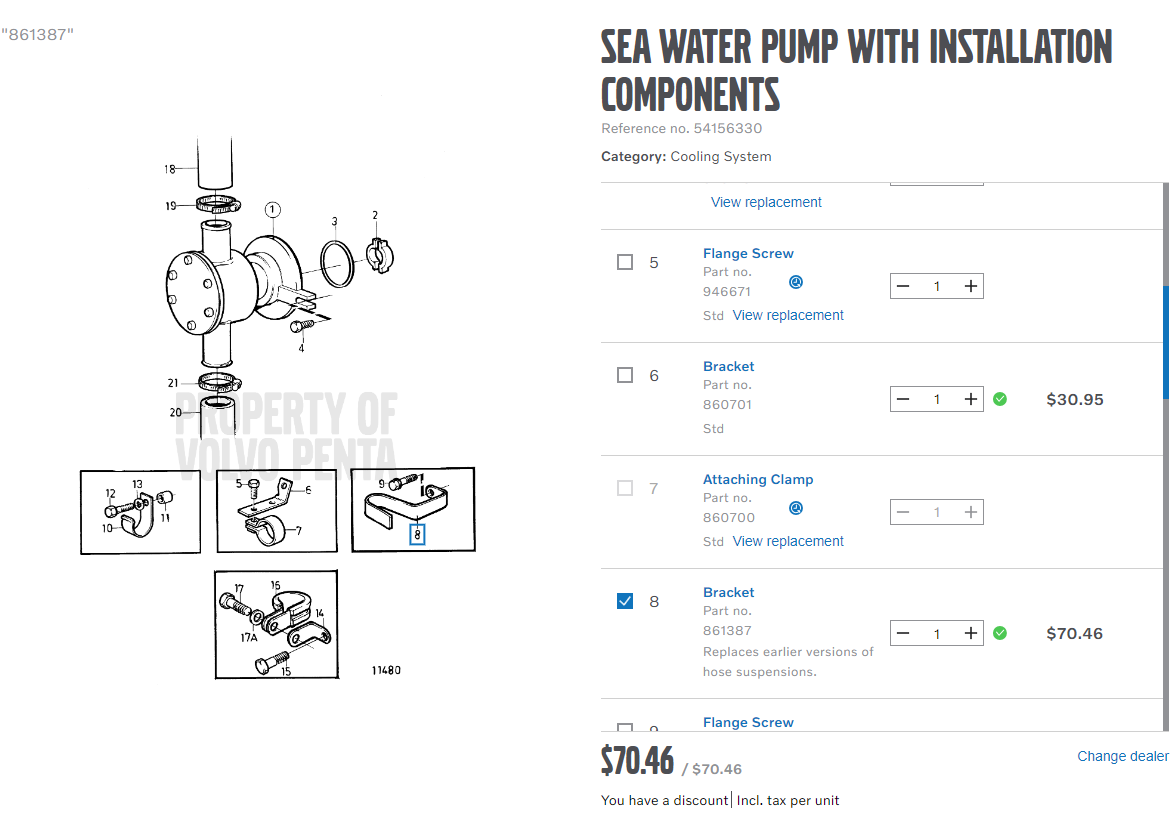Click View replacement for part 946671
The height and width of the screenshot is (816, 1175).
click(x=788, y=314)
